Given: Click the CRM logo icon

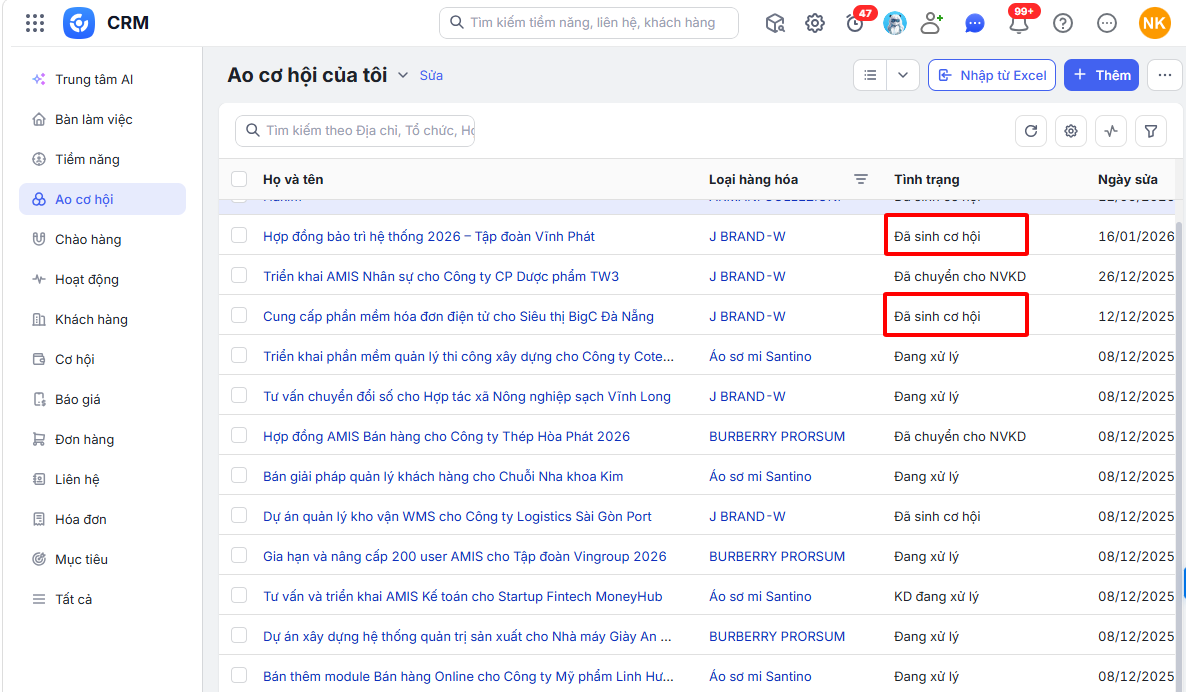Looking at the screenshot, I should point(79,23).
